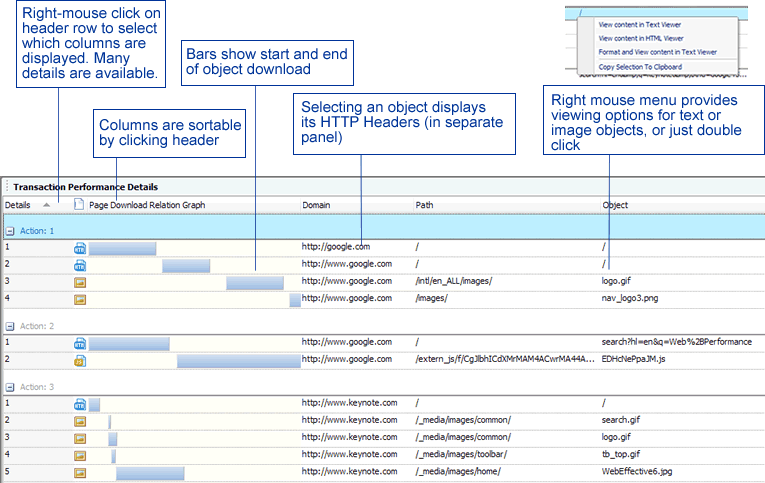The width and height of the screenshot is (765, 483).
Task: Choose View content in HTML Viewer
Action: point(641,38)
